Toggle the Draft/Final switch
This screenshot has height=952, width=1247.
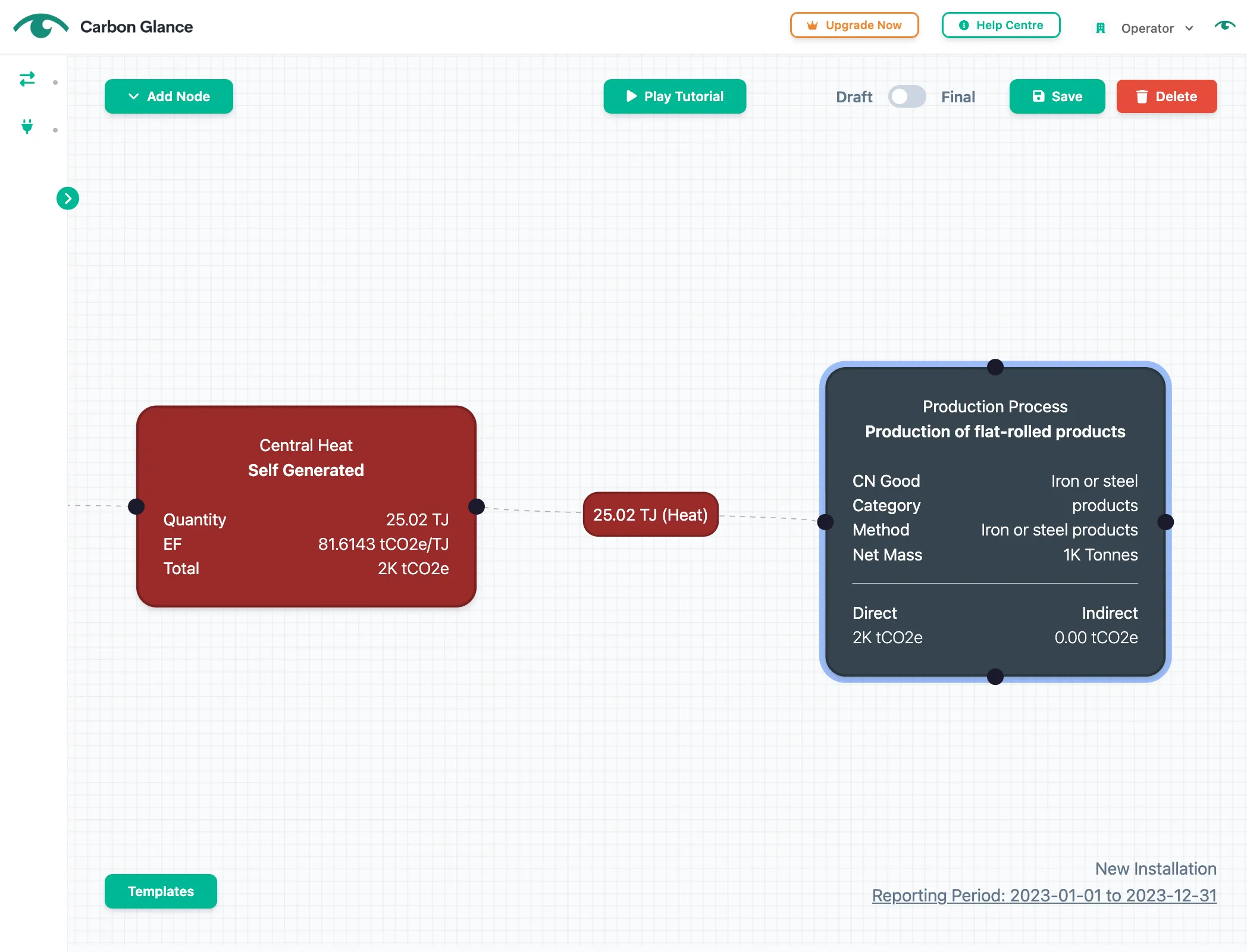[x=907, y=96]
